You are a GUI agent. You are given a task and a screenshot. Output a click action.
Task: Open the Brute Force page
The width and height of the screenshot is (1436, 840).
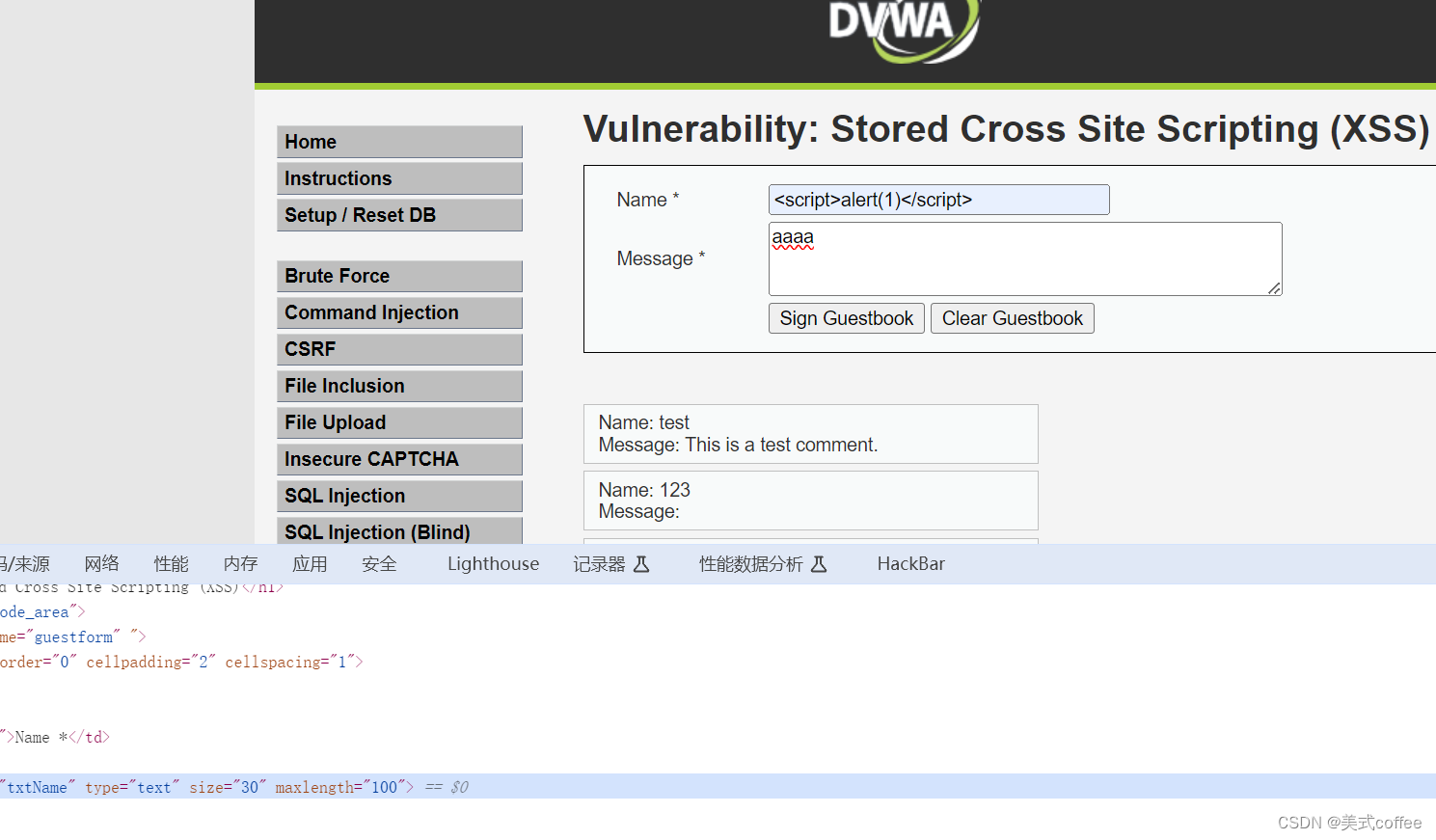(x=399, y=276)
